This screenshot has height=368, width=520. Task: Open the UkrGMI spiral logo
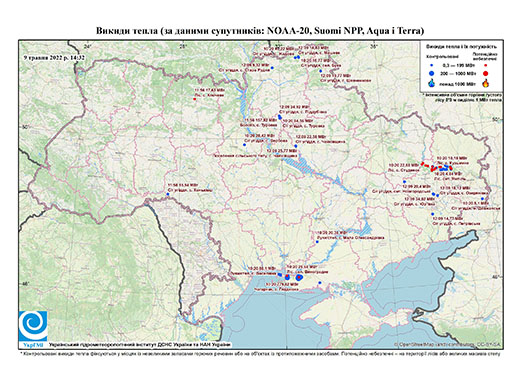click(x=33, y=326)
